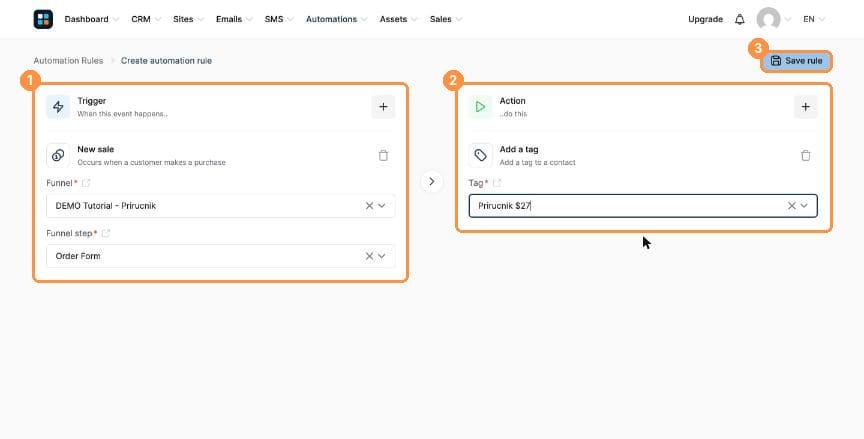Viewport: 864px width, 439px height.
Task: Open notifications bell
Action: click(739, 19)
